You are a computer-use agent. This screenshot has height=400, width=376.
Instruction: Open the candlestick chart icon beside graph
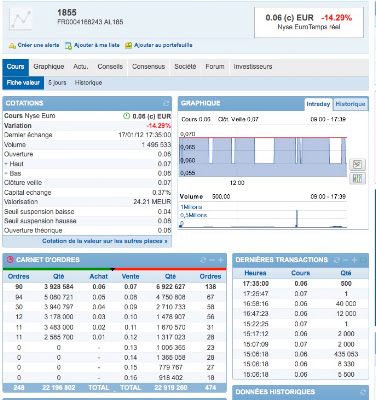pos(357,179)
